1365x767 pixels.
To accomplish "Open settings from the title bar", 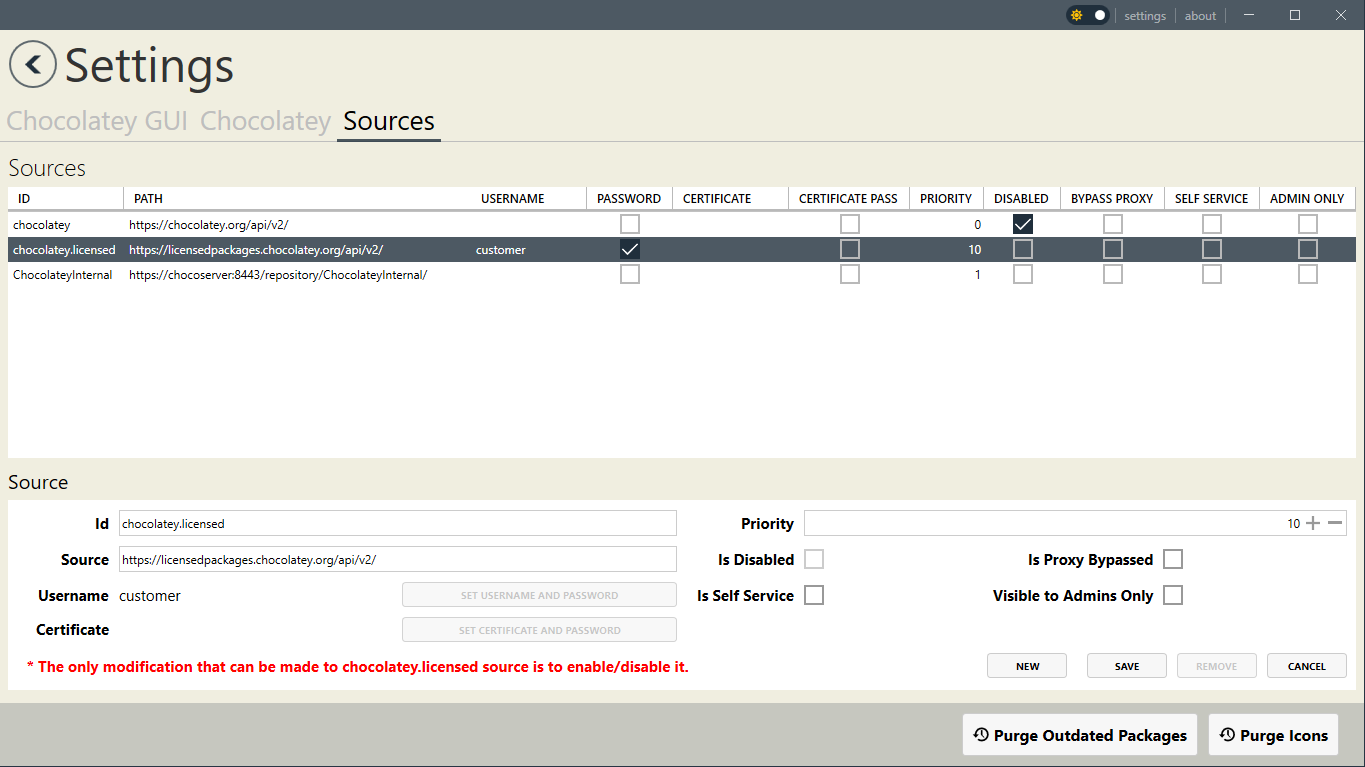I will point(1145,15).
